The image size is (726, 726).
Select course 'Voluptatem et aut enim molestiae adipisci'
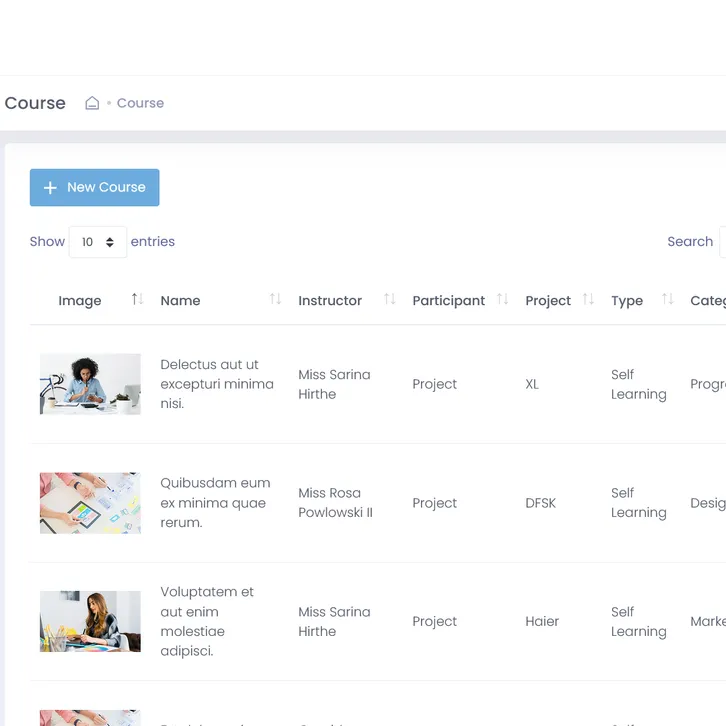(207, 621)
